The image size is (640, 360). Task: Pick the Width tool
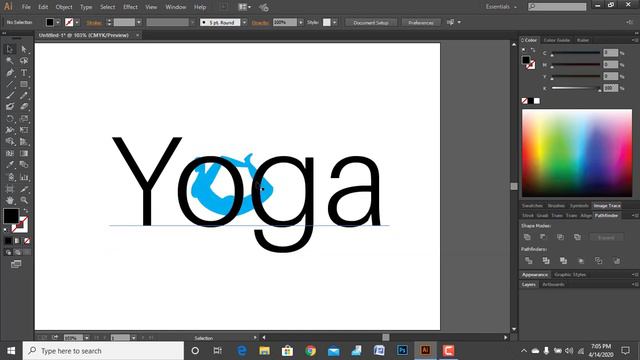10,130
